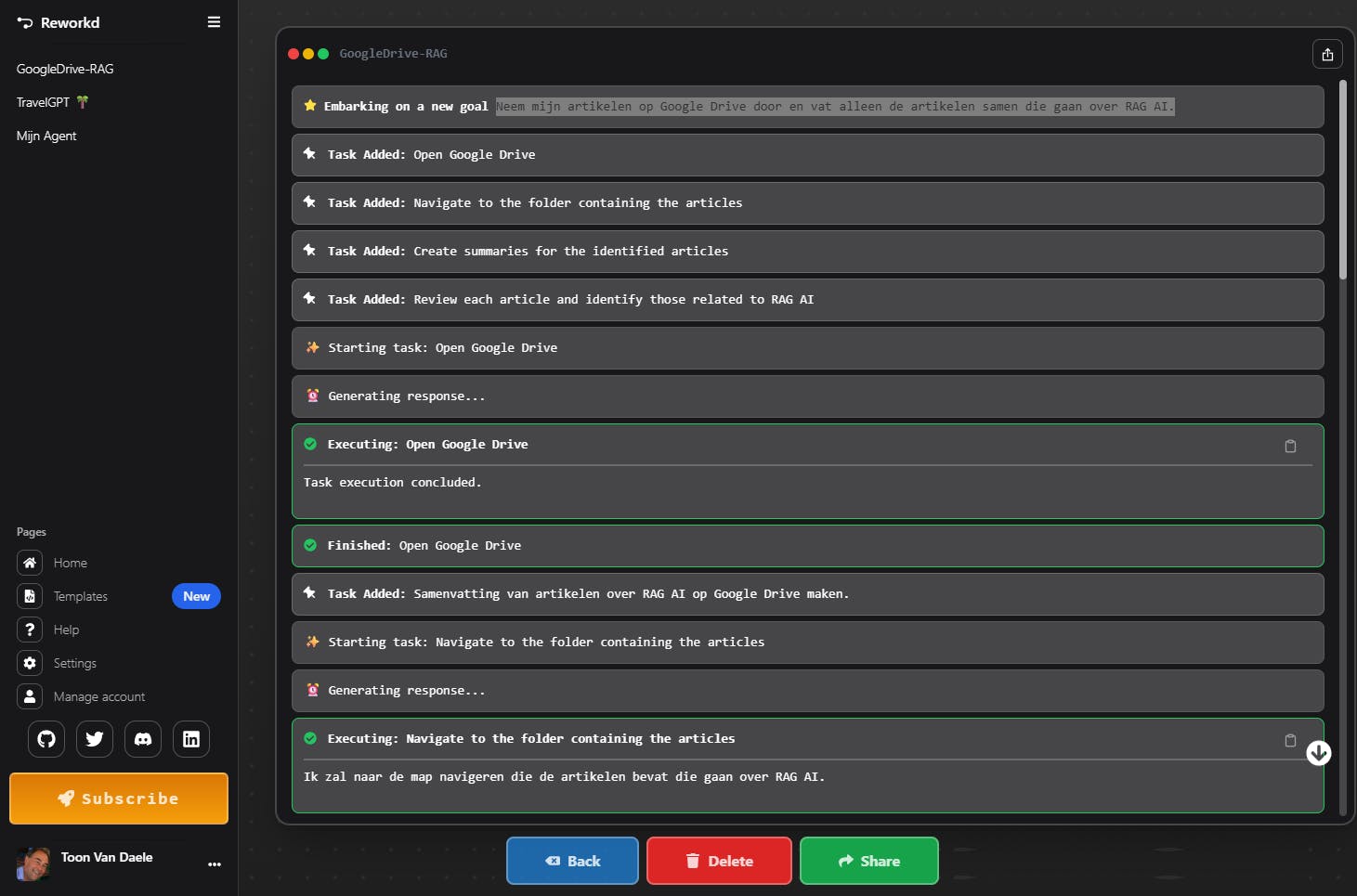Toggle the sidebar hamburger menu
The width and height of the screenshot is (1357, 896).
coord(214,22)
